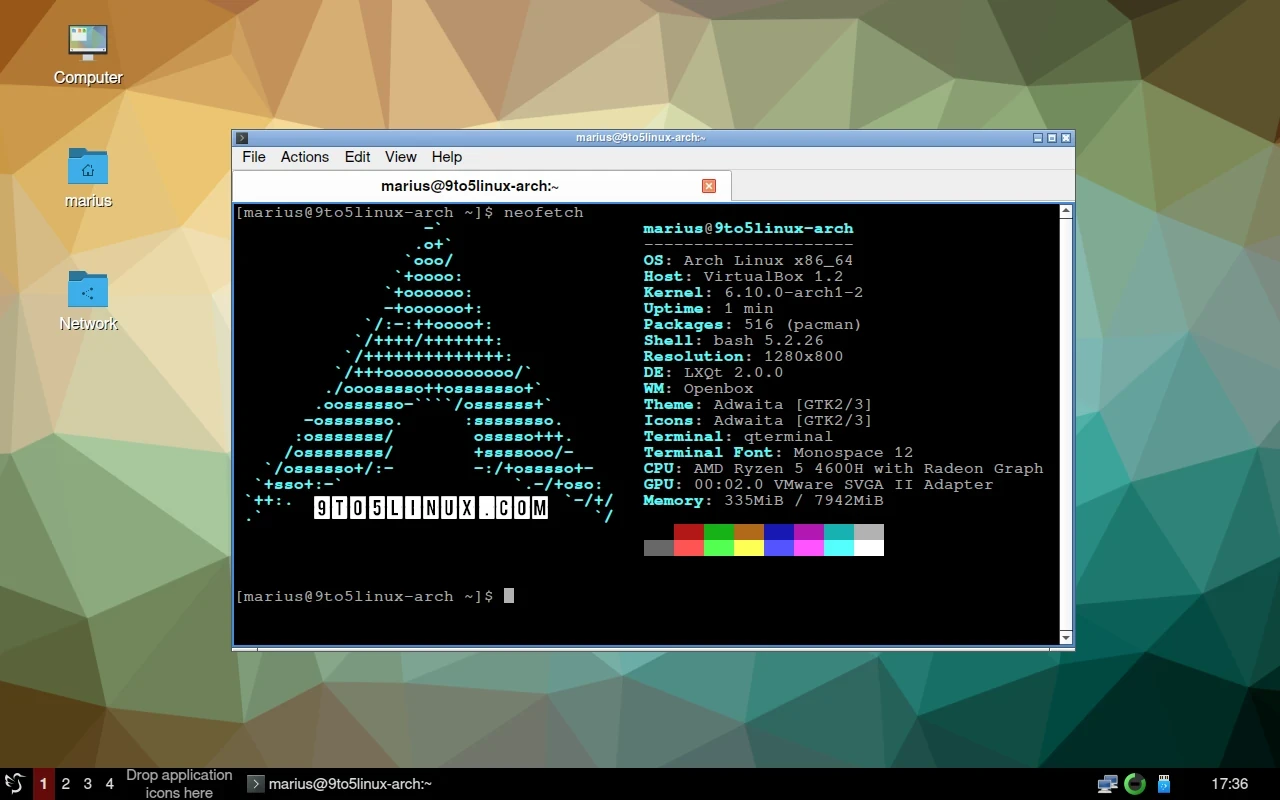1280x800 pixels.
Task: Open the Computer desktop icon
Action: [88, 43]
